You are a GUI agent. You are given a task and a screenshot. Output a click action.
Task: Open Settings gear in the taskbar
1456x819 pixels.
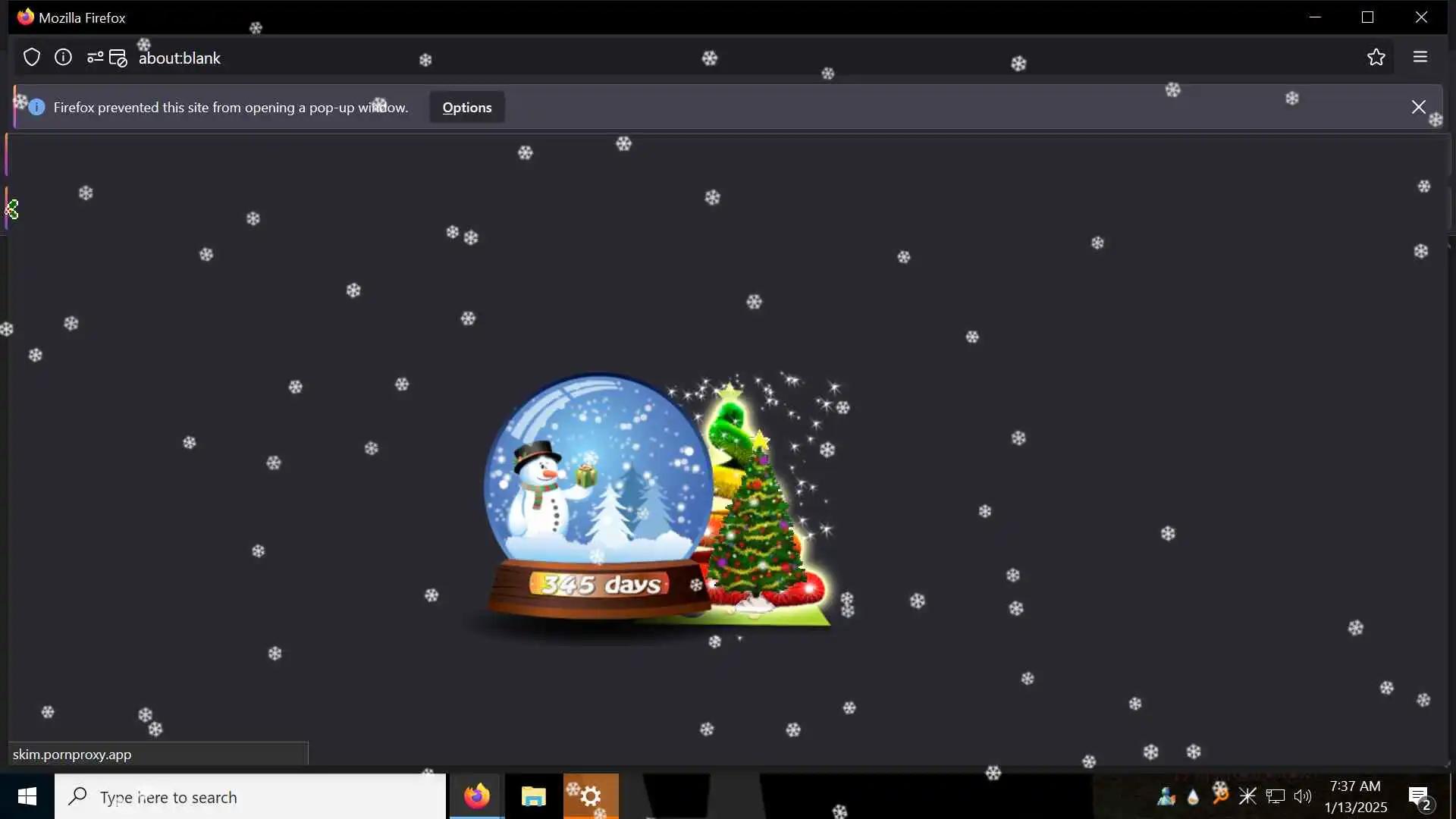click(591, 796)
